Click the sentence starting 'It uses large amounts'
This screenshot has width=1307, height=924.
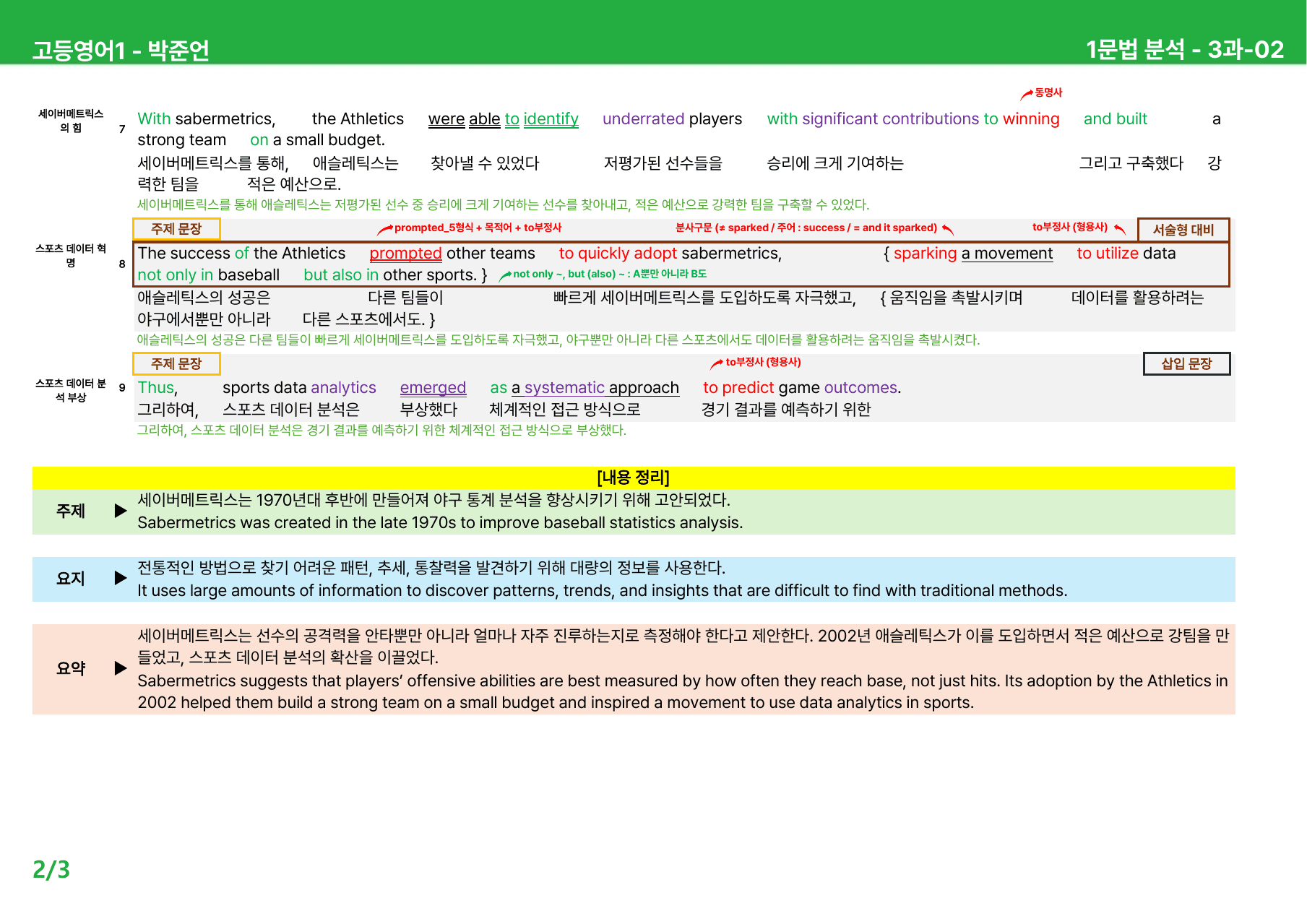point(603,590)
